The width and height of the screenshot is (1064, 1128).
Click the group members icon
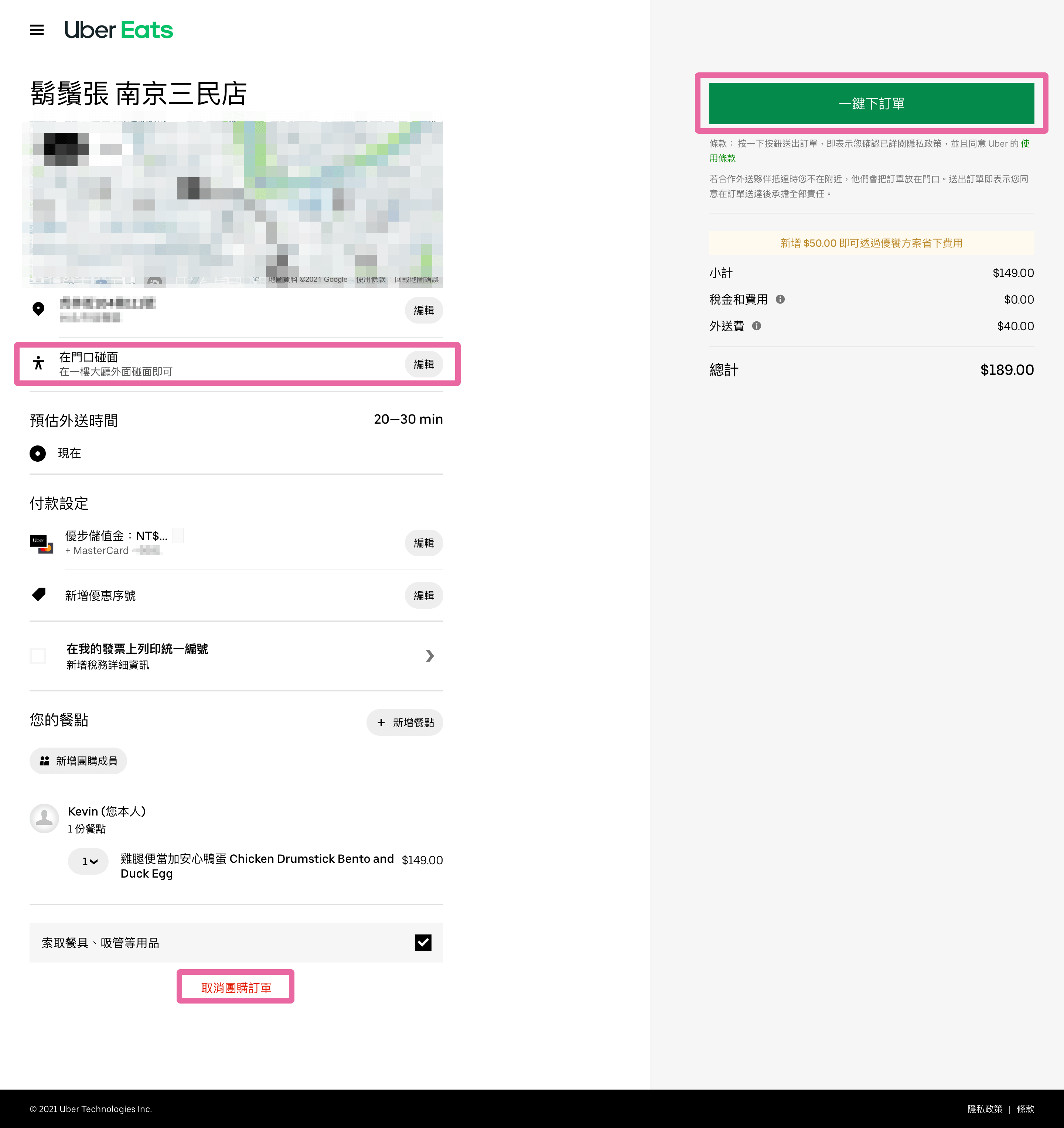[44, 761]
